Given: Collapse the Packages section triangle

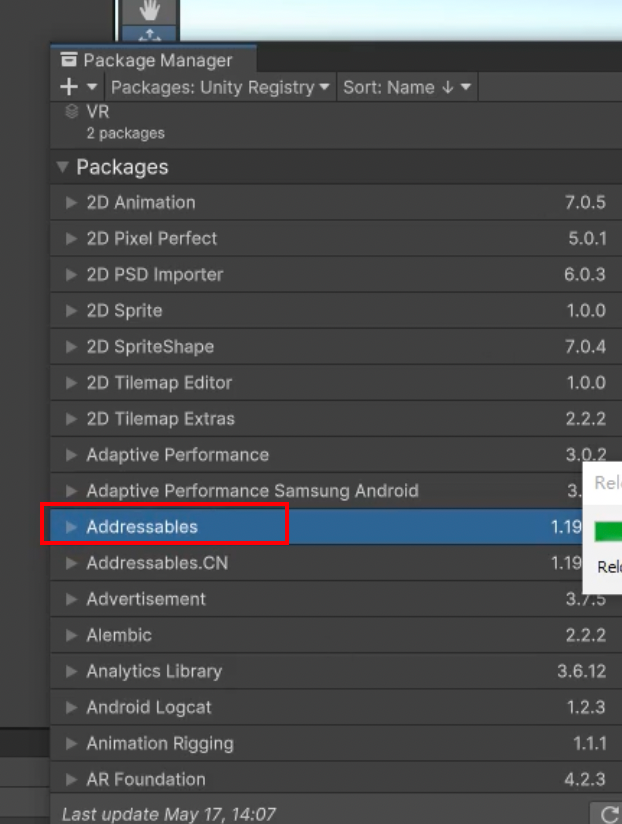Looking at the screenshot, I should pos(63,167).
